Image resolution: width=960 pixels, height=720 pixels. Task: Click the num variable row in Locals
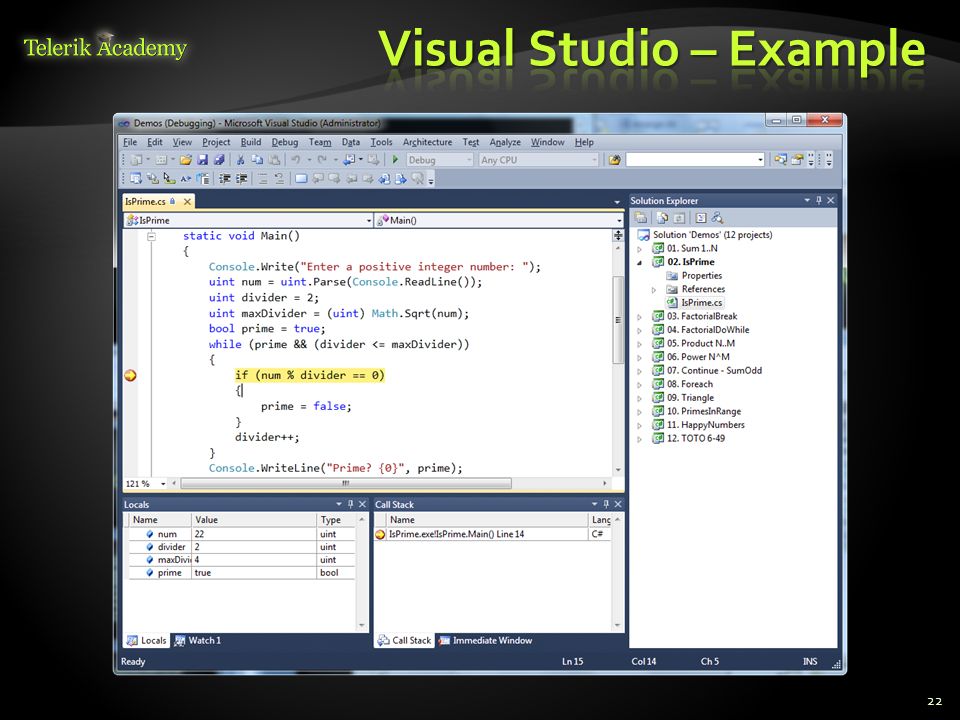241,534
